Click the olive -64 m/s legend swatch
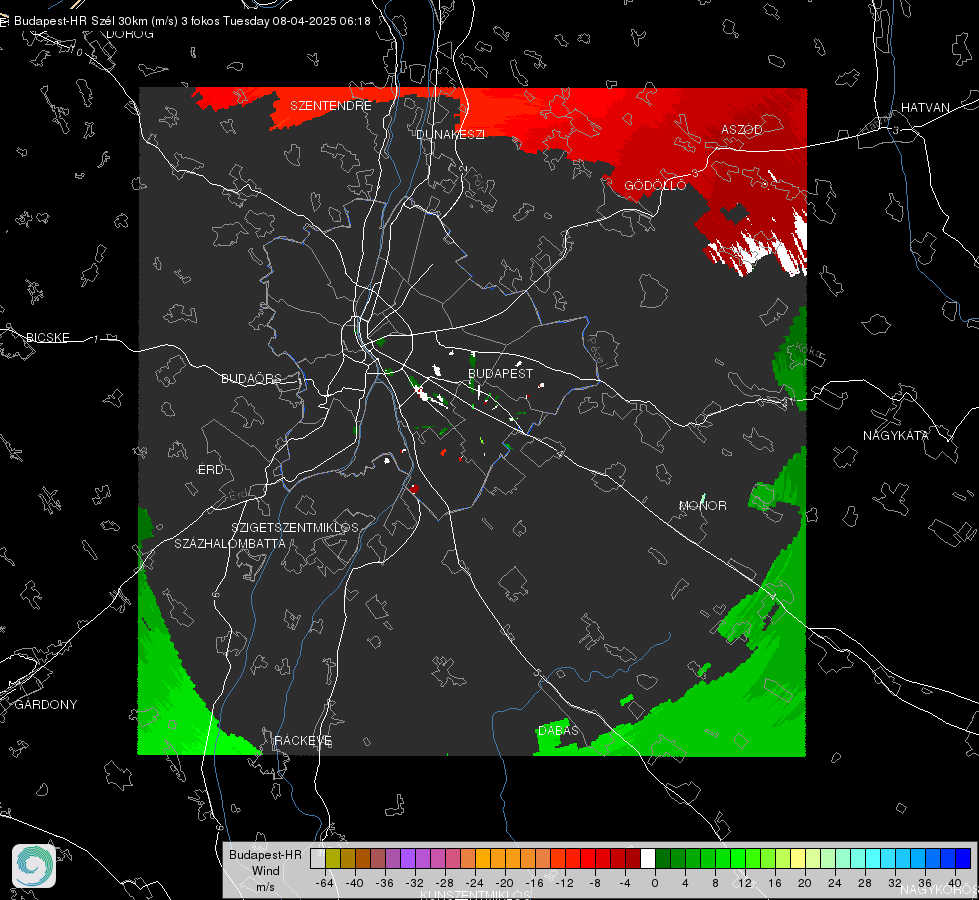Viewport: 979px width, 900px height. click(332, 859)
